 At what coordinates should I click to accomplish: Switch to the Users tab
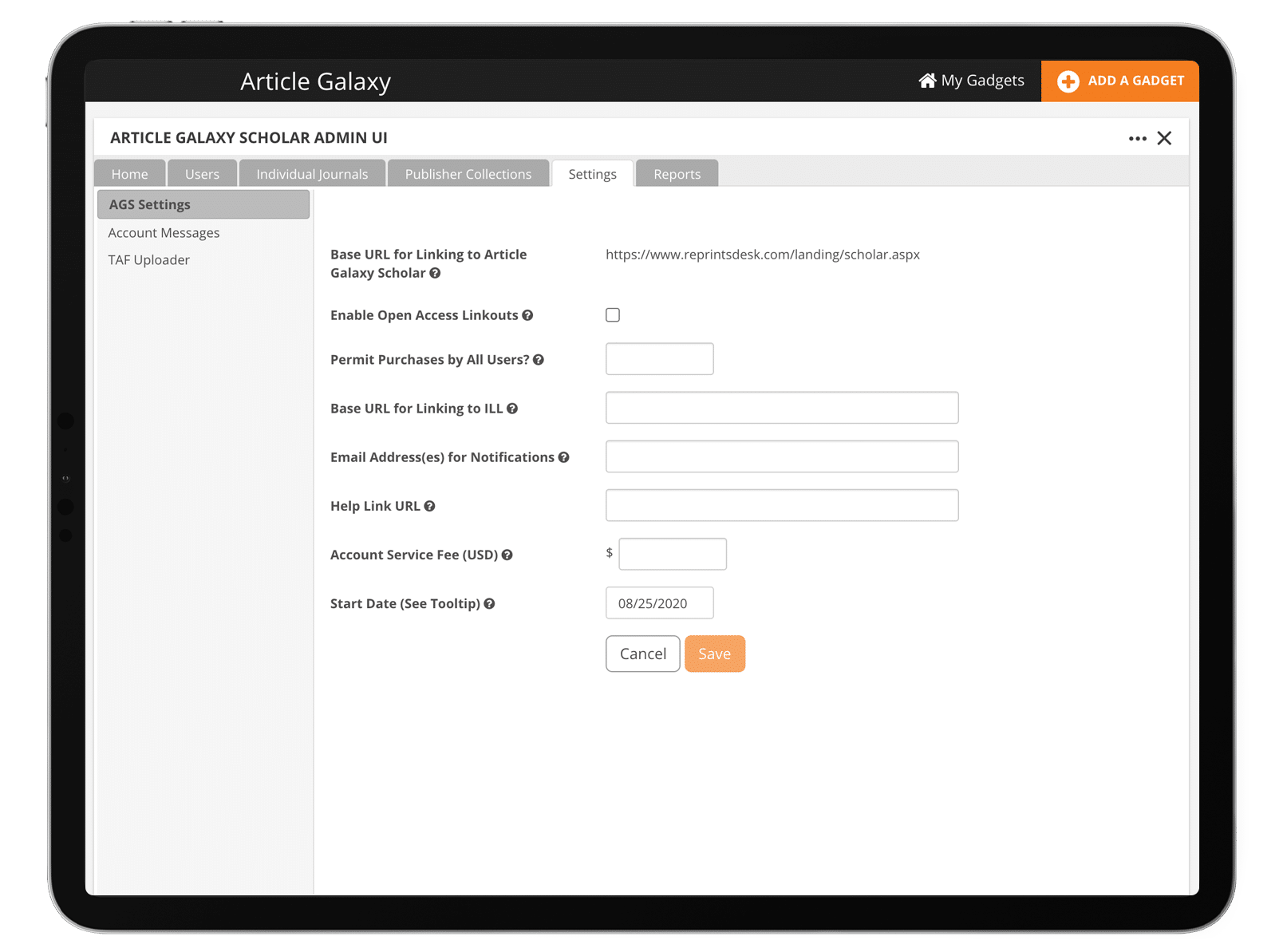click(203, 174)
